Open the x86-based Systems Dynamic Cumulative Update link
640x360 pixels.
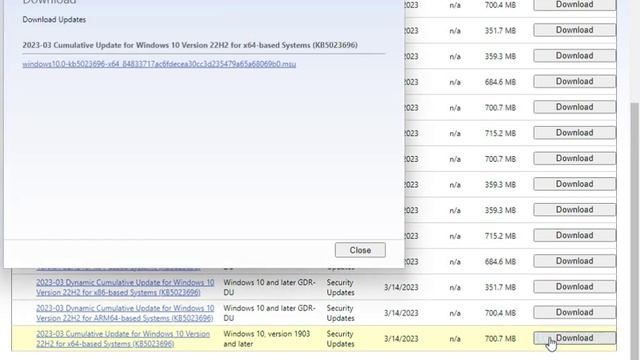(125, 287)
